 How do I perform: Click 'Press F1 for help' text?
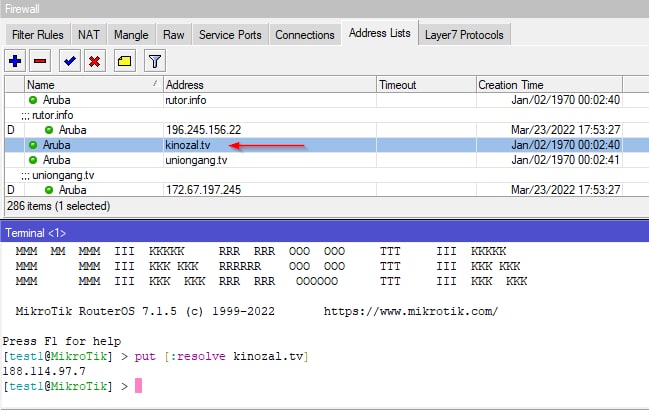[x=62, y=341]
